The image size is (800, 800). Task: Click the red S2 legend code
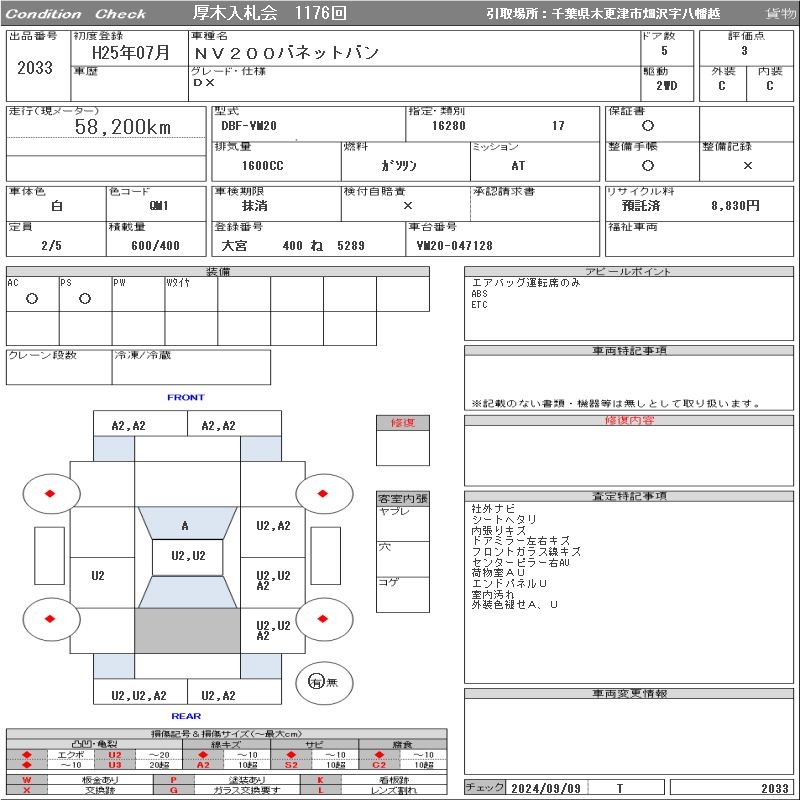291,764
